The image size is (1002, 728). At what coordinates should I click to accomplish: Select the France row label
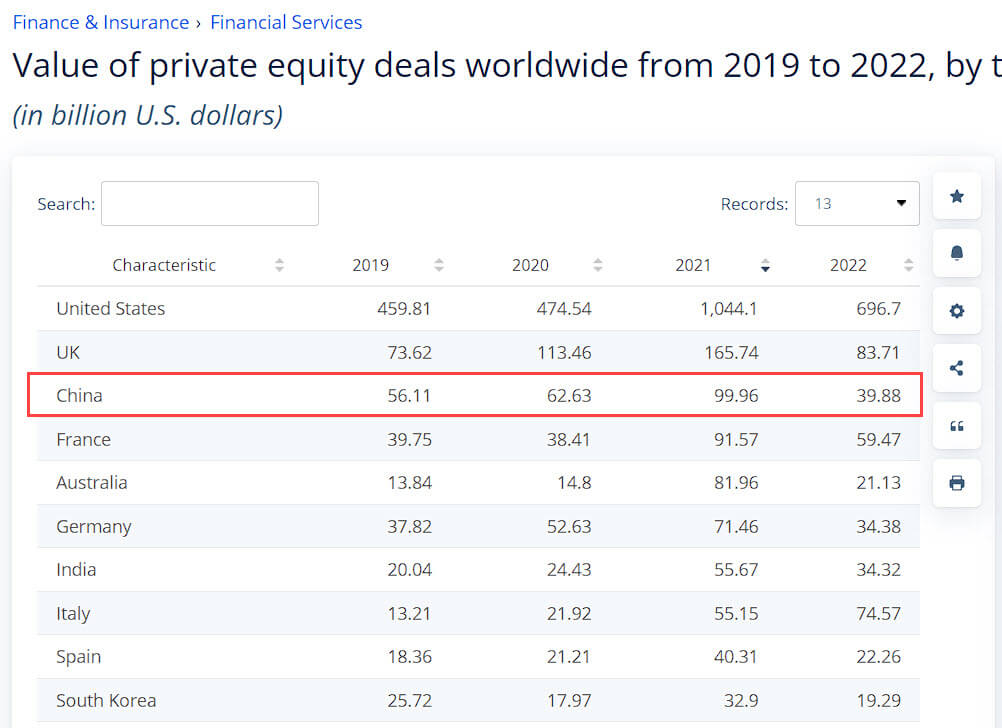click(84, 440)
